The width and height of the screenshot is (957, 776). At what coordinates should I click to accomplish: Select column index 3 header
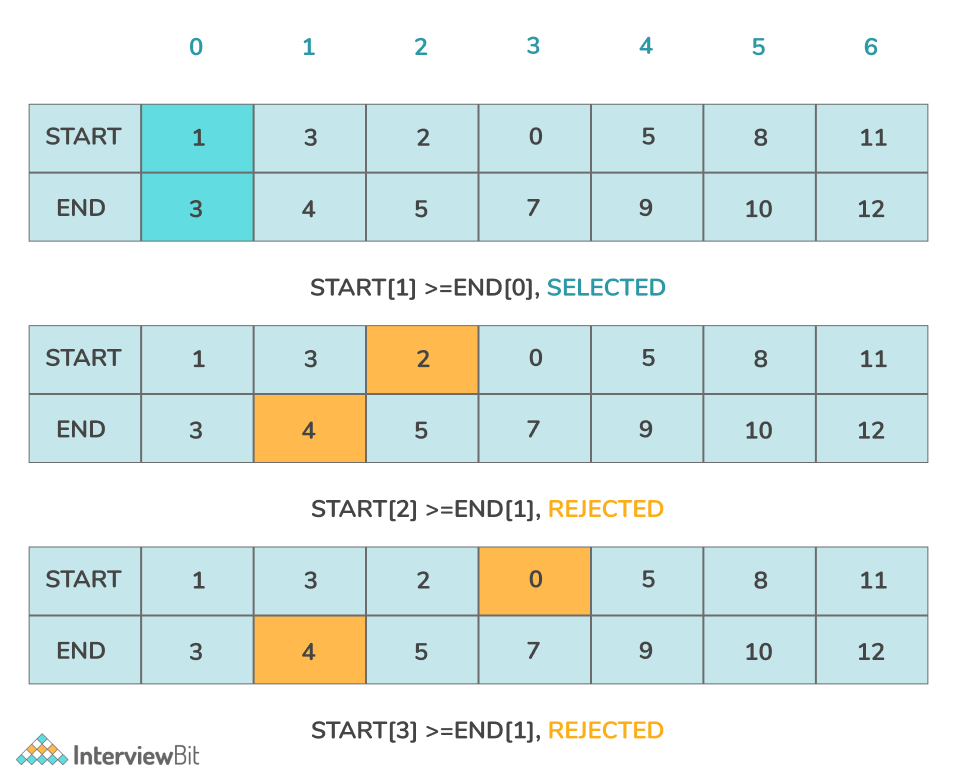[533, 46]
